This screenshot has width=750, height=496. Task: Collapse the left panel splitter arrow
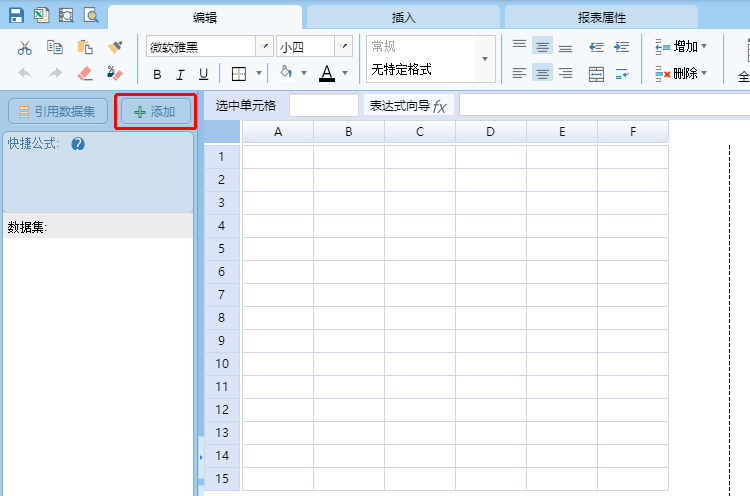pos(201,458)
